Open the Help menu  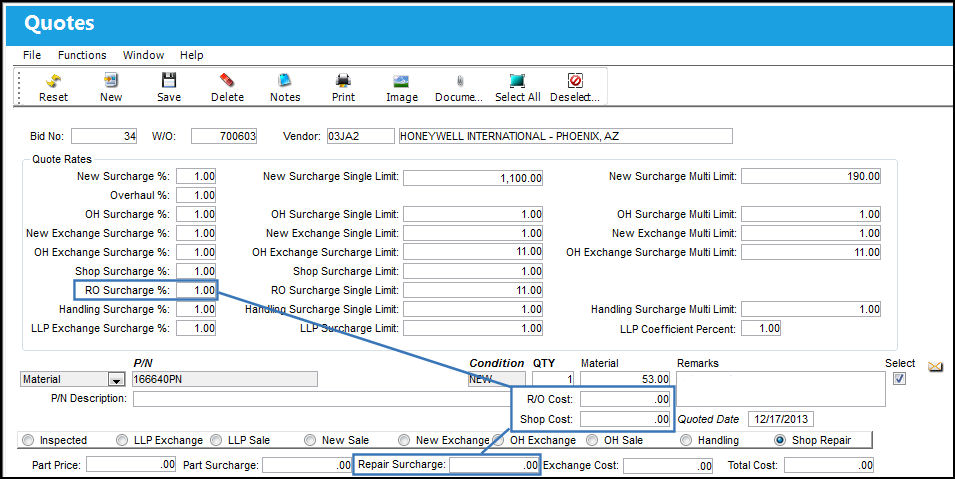point(192,55)
